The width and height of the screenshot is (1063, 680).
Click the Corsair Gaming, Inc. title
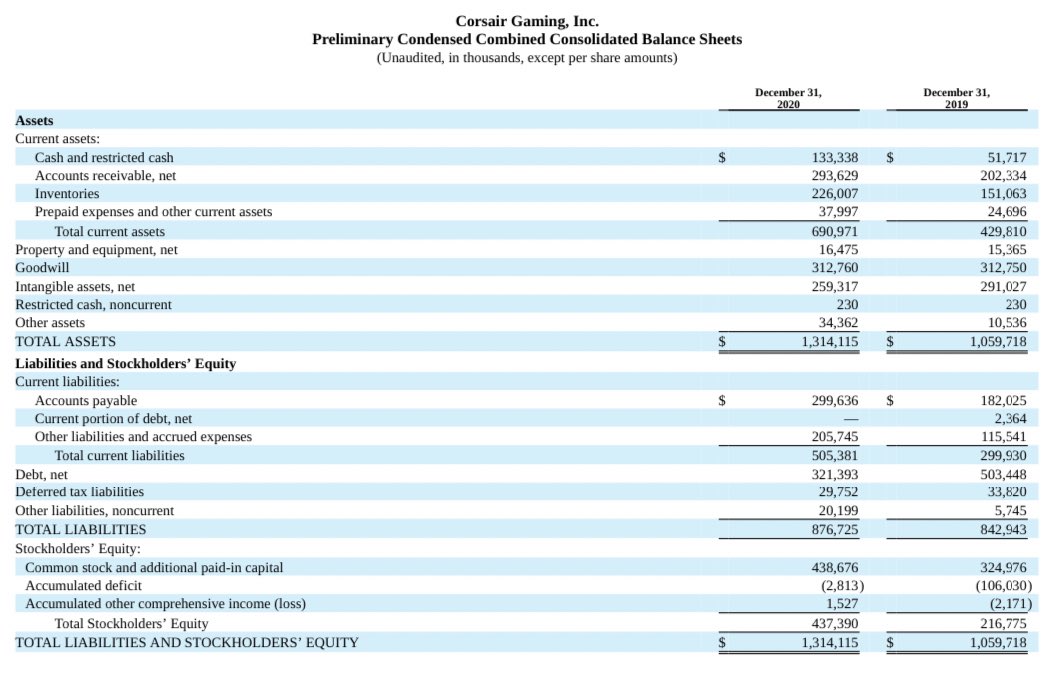point(527,20)
